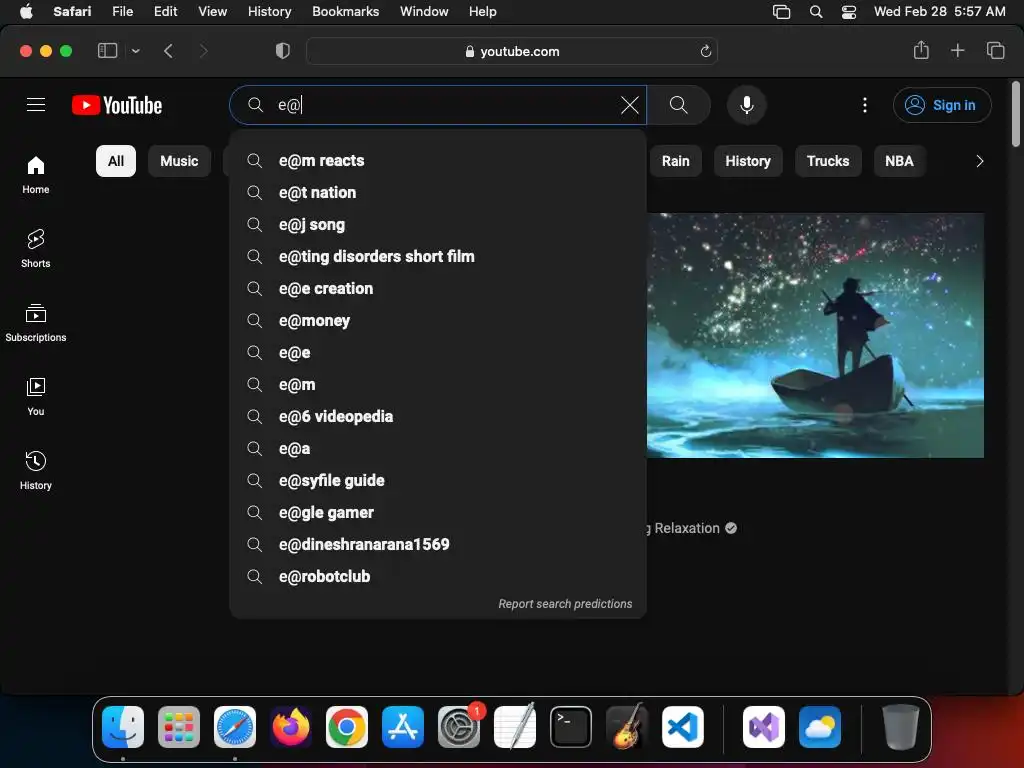Show Safari tab overview

(x=995, y=50)
